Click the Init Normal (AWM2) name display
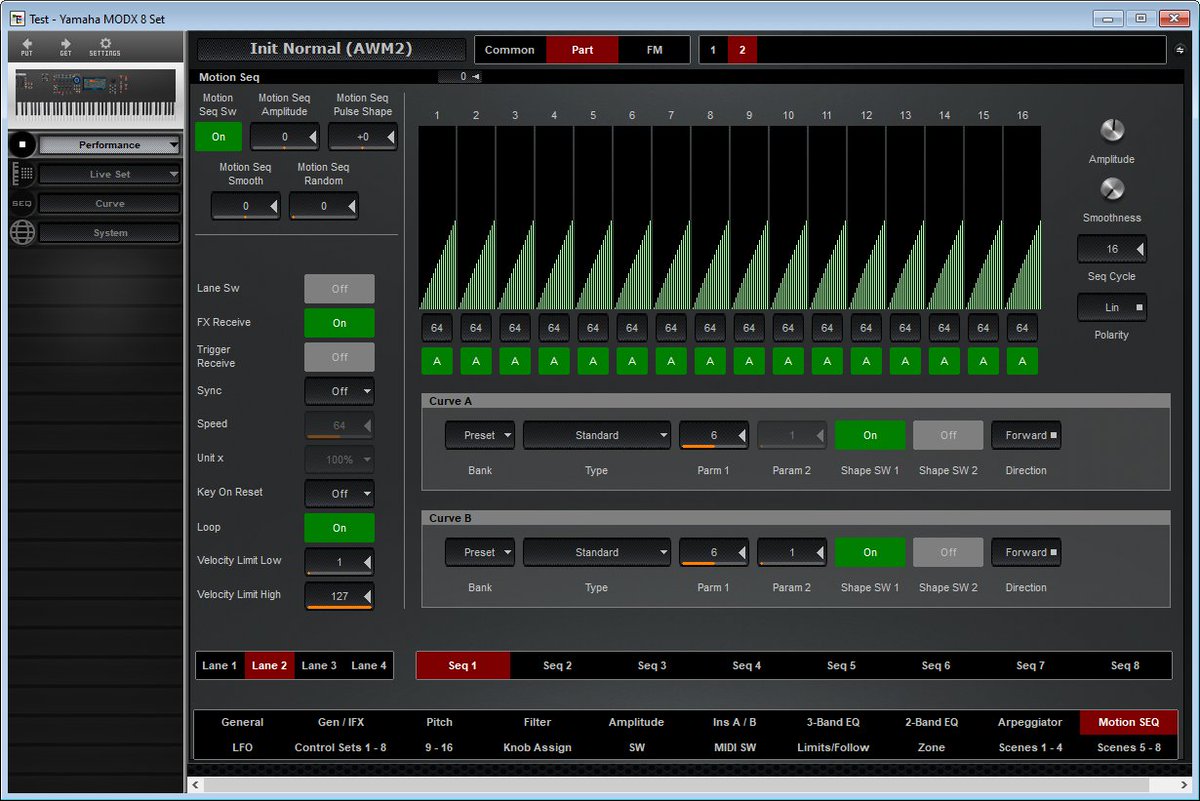 click(x=331, y=49)
